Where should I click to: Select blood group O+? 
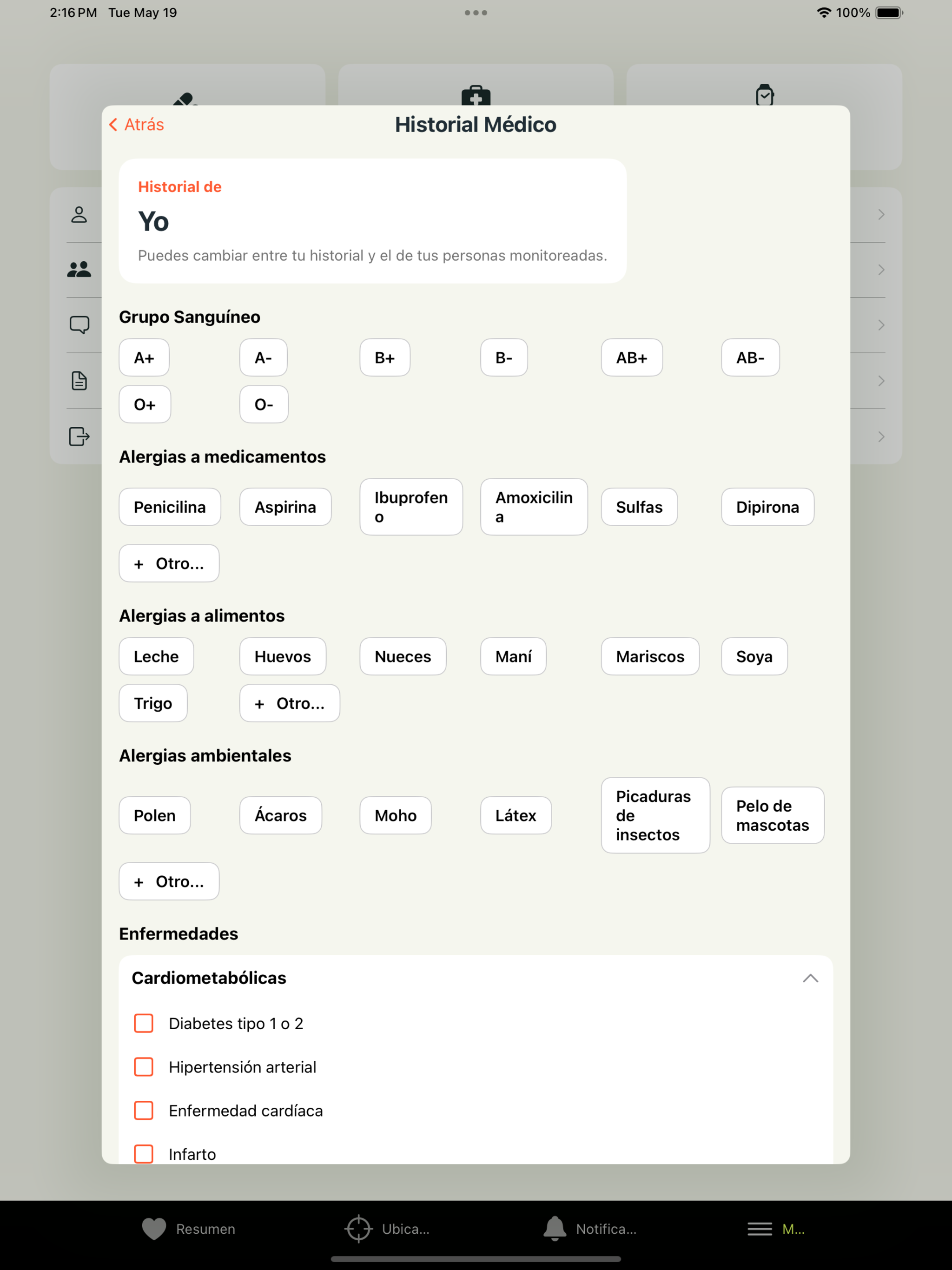click(x=145, y=405)
